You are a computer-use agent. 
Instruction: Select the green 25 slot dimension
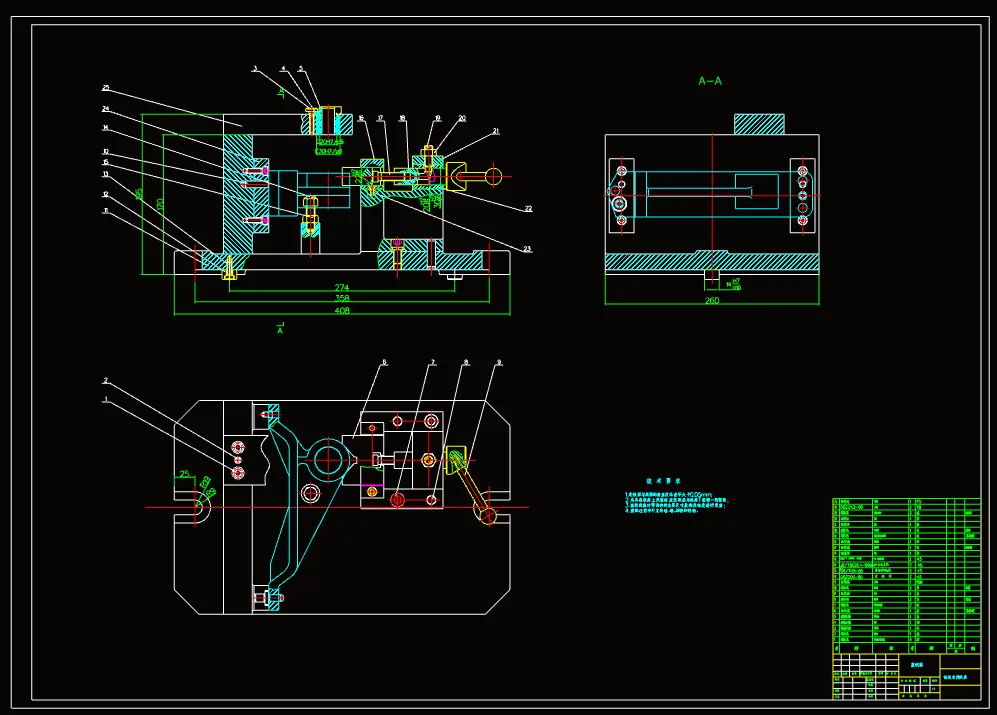[x=184, y=474]
